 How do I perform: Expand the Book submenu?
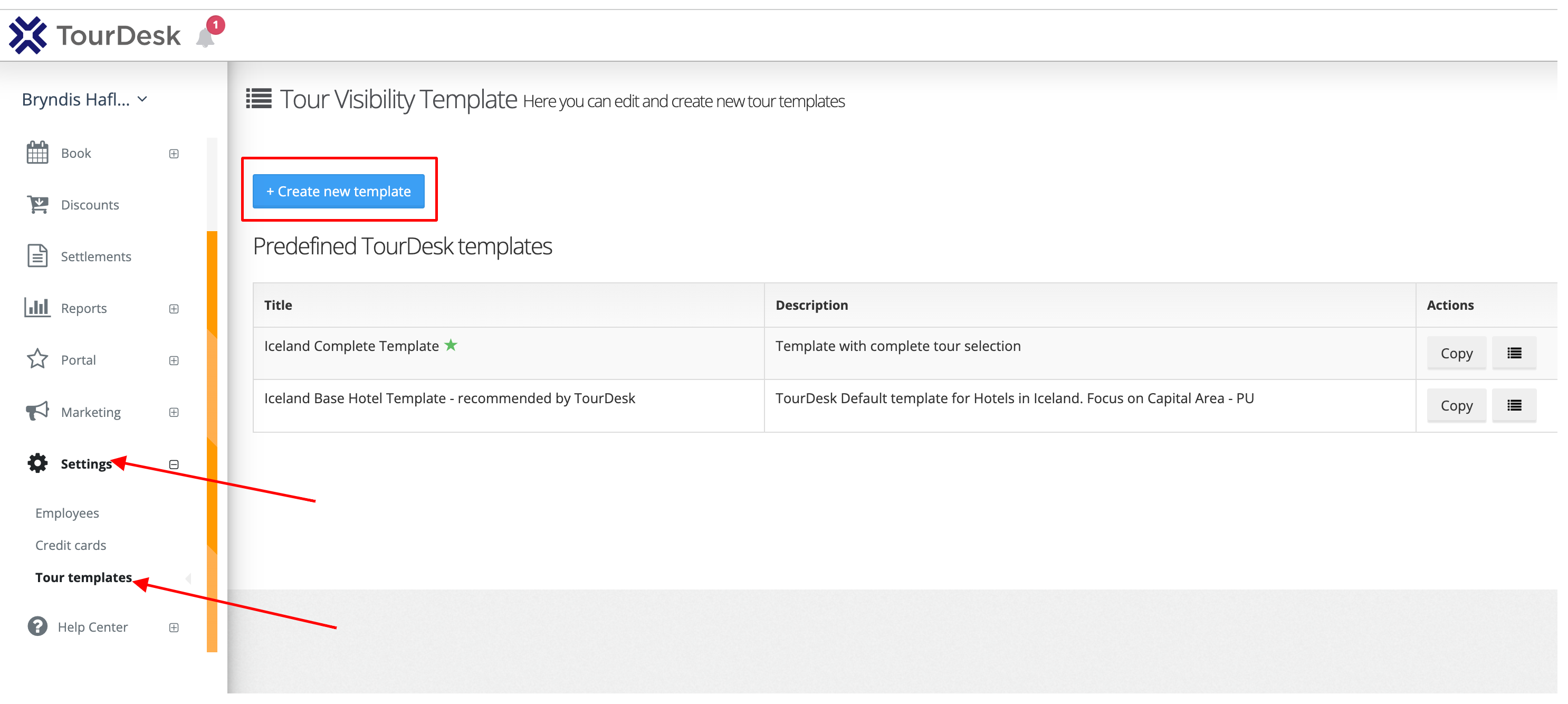pyautogui.click(x=174, y=154)
